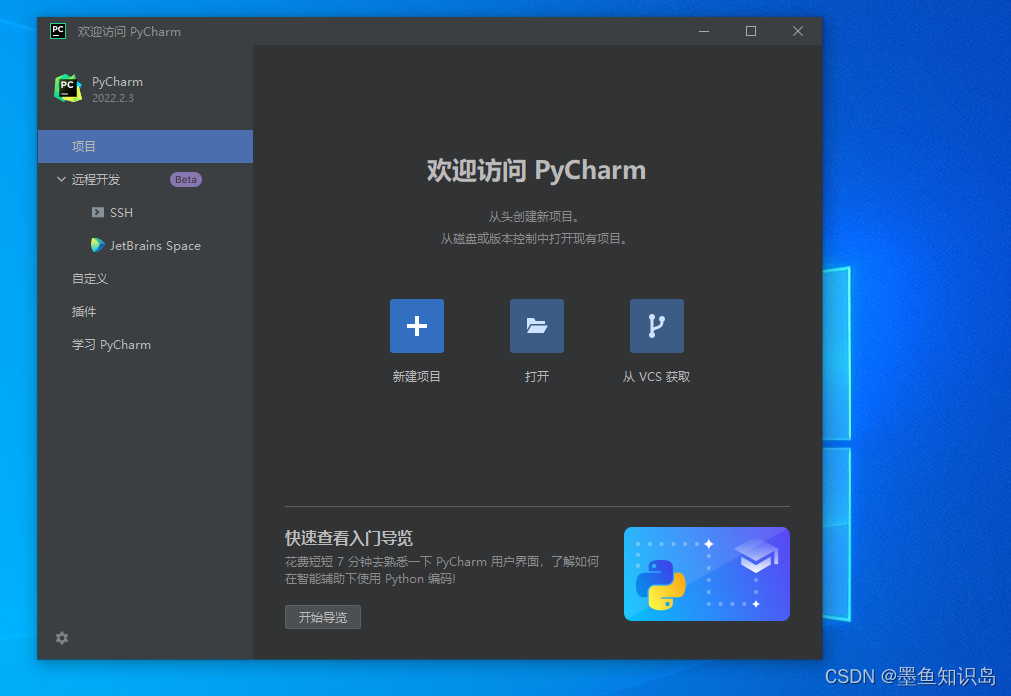Minimize the PyCharm welcome window
The image size is (1011, 696).
coord(704,31)
